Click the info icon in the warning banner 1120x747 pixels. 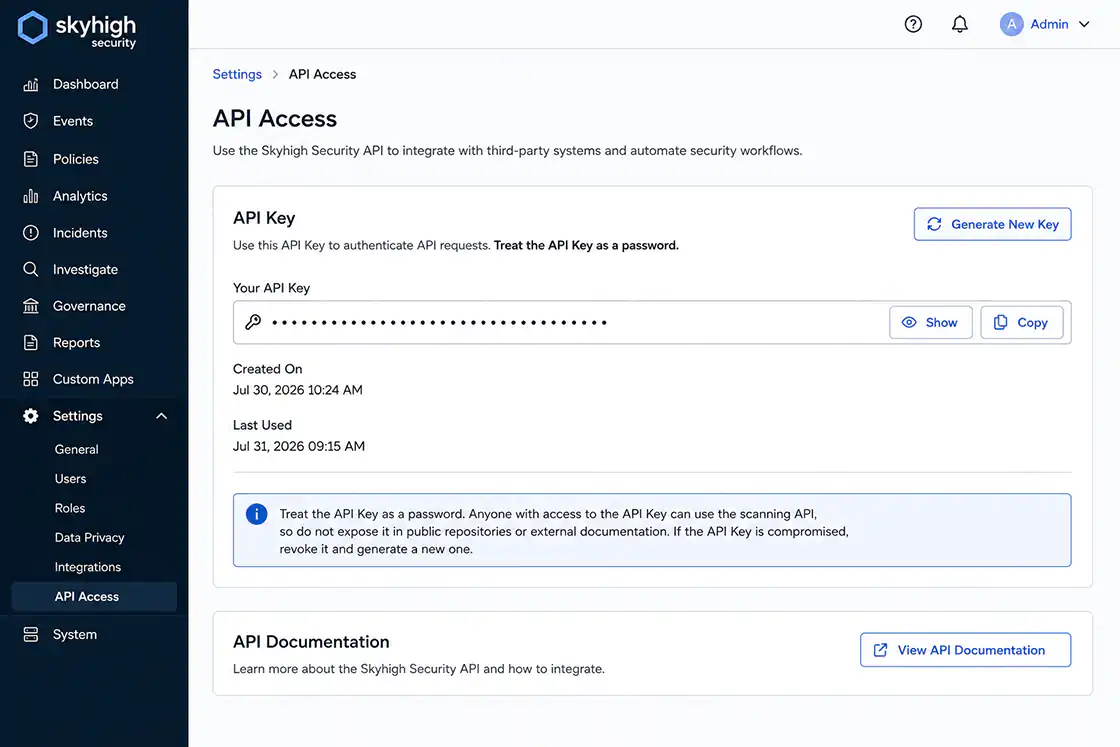256,514
